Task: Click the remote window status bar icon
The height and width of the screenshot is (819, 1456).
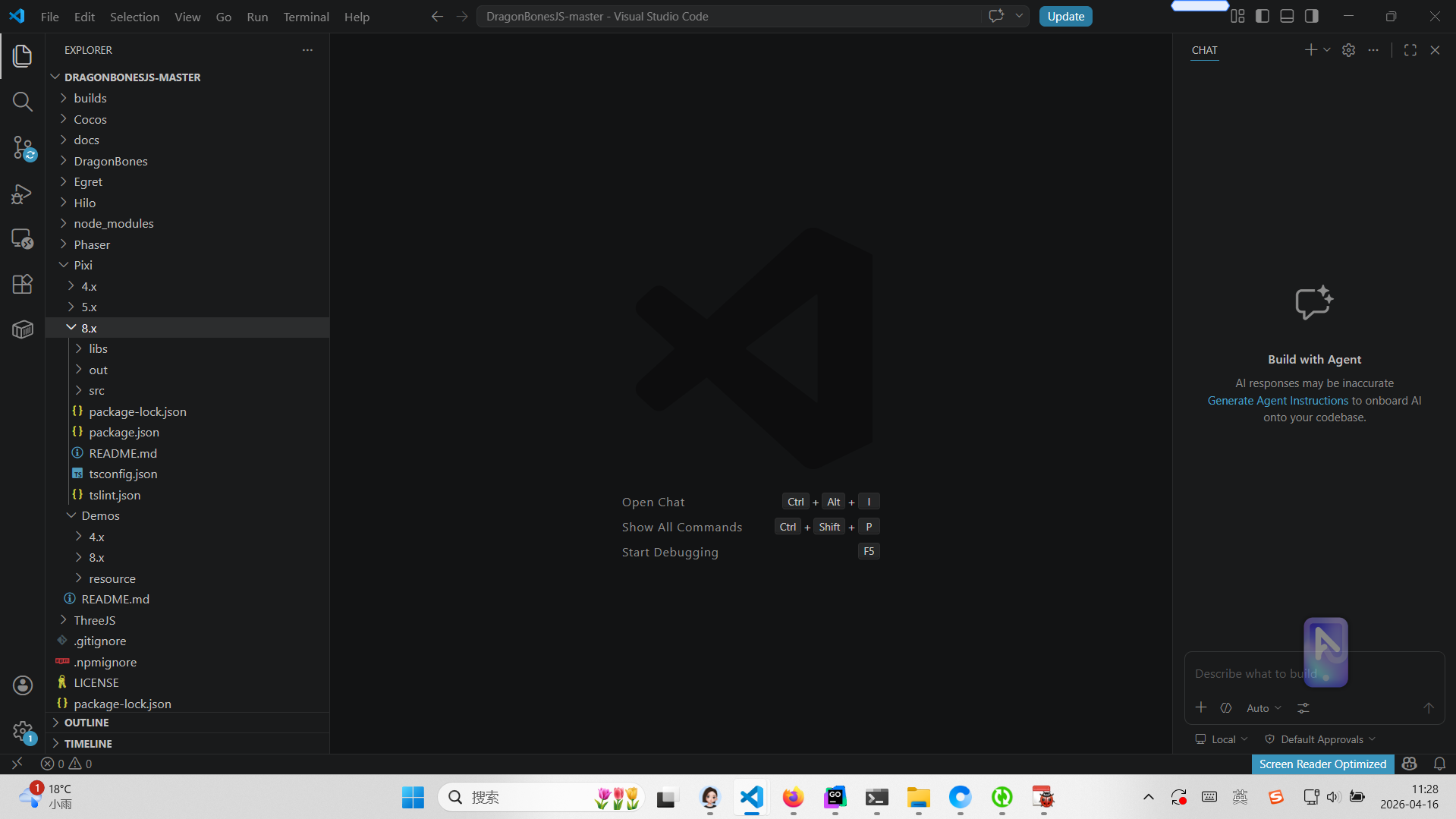Action: point(17,764)
